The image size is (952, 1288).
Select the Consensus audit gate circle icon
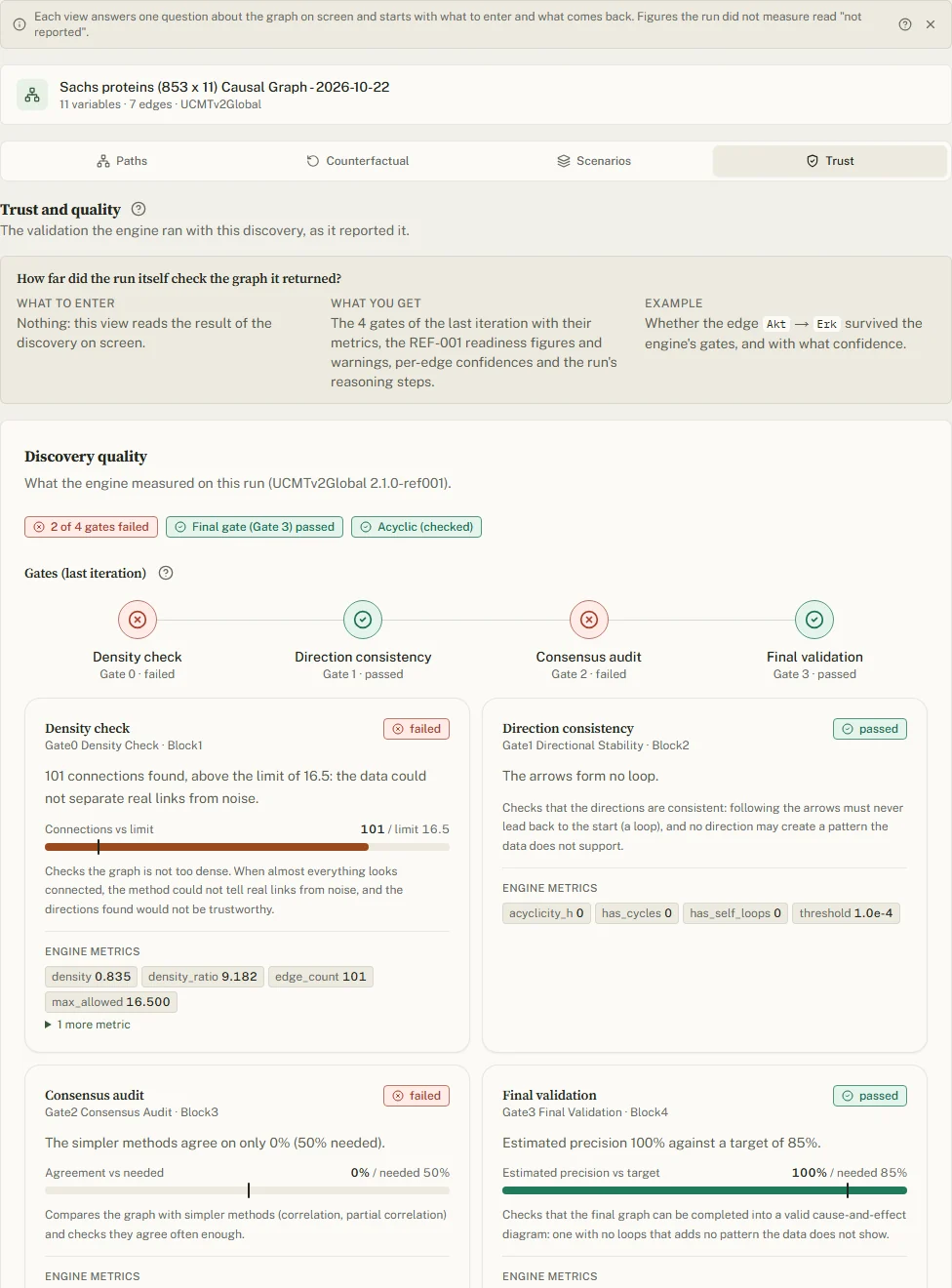[x=589, y=620]
